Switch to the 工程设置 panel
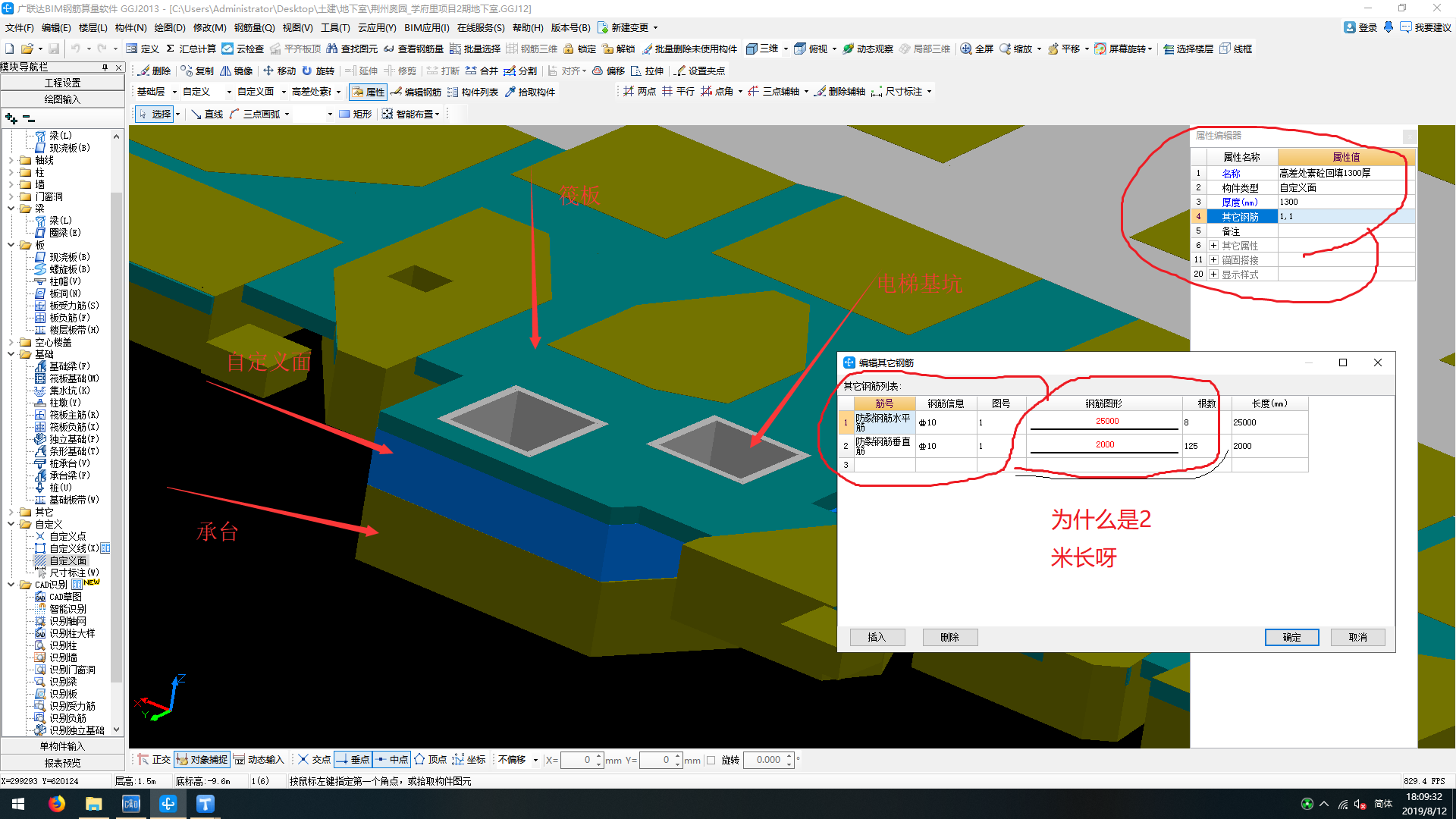This screenshot has width=1456, height=819. (x=62, y=83)
